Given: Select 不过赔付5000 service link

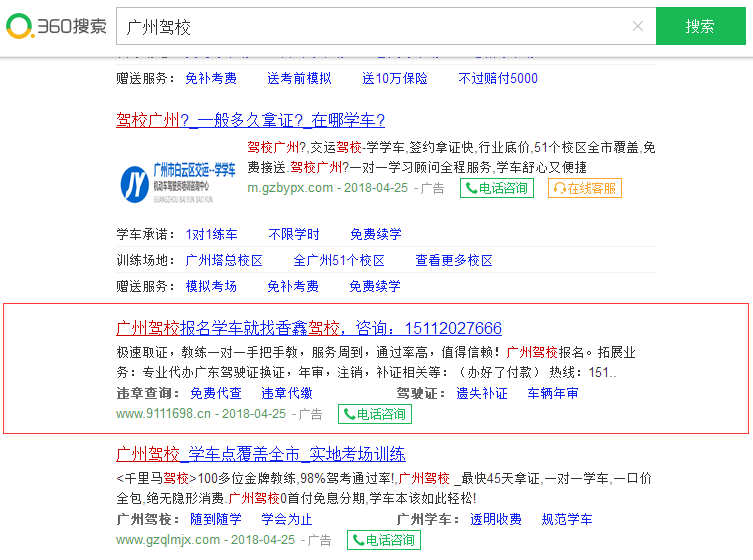Looking at the screenshot, I should click(x=497, y=78).
